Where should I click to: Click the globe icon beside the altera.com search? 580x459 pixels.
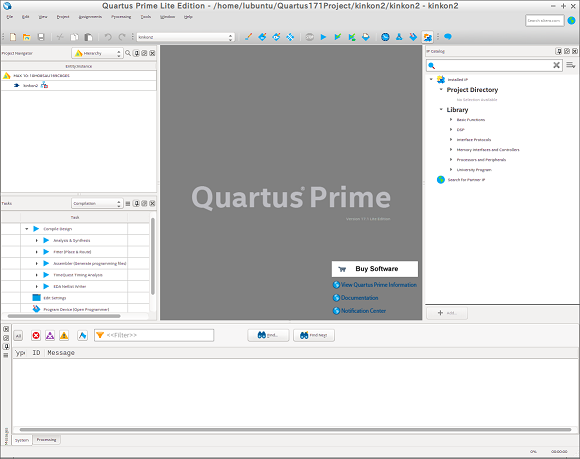click(571, 20)
